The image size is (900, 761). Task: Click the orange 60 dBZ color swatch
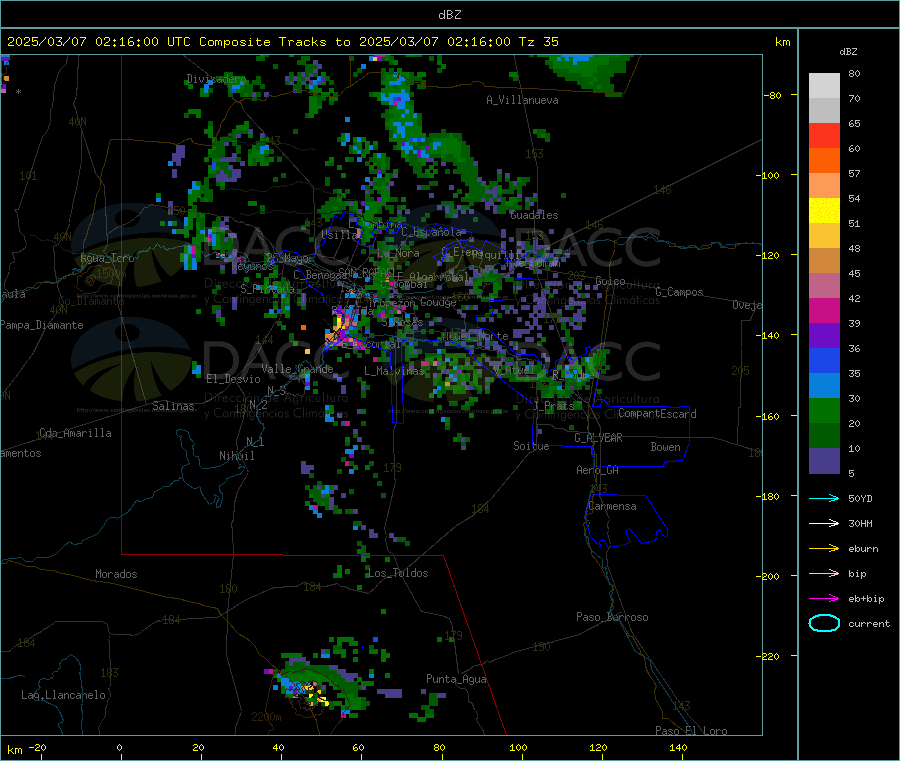pyautogui.click(x=824, y=161)
